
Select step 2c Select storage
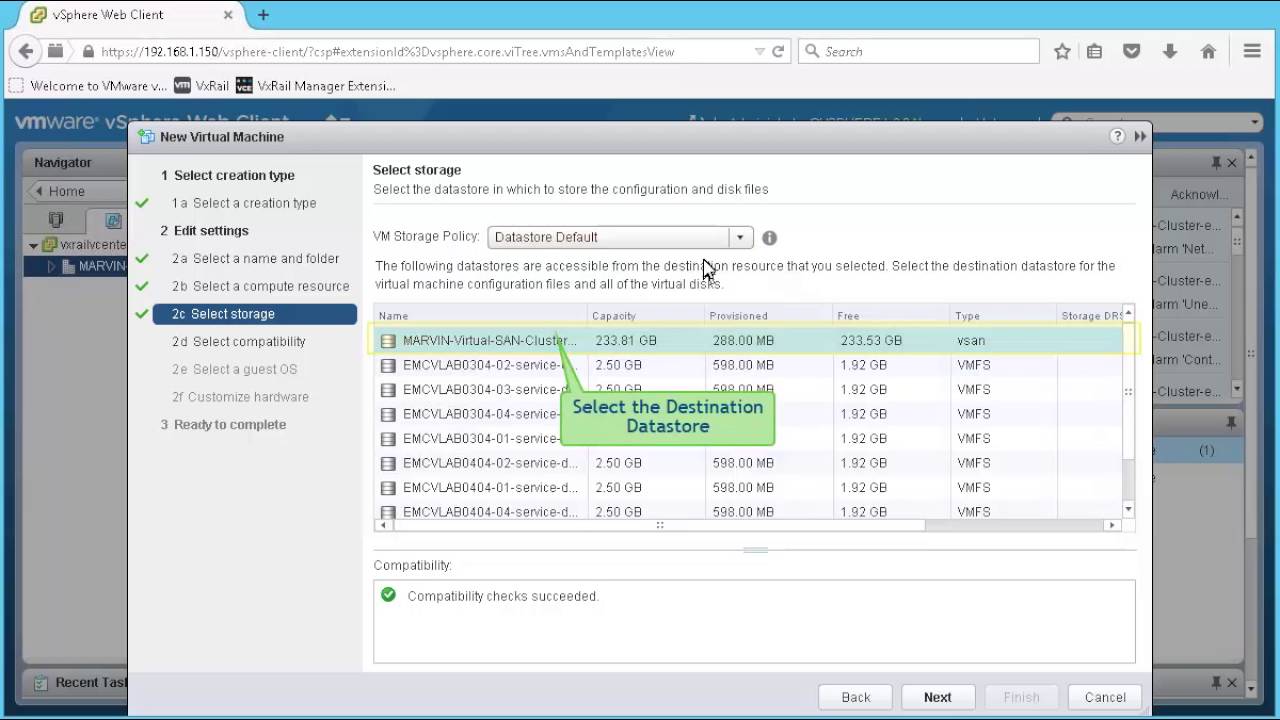click(x=255, y=314)
